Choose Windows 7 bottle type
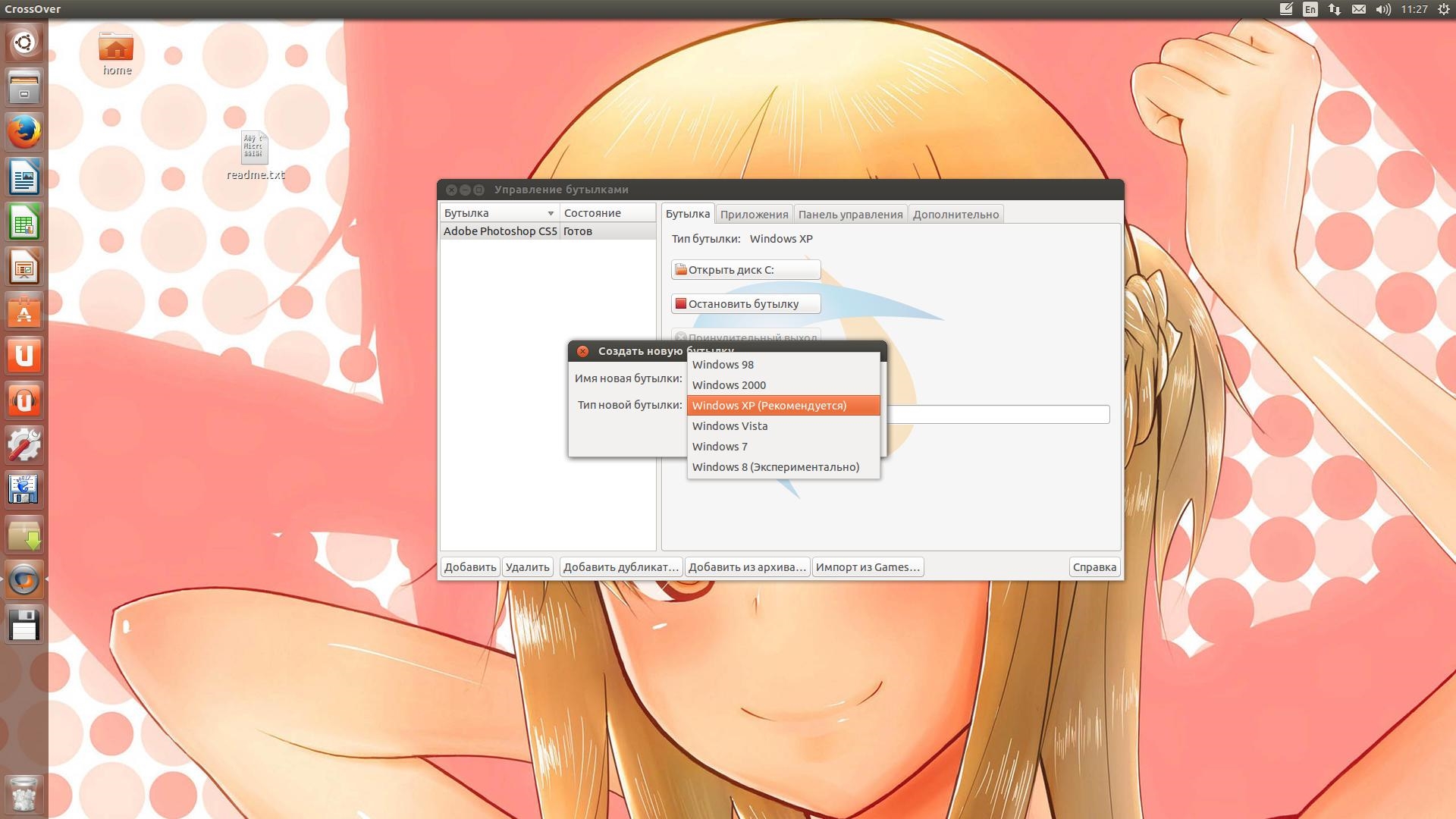 click(x=783, y=447)
